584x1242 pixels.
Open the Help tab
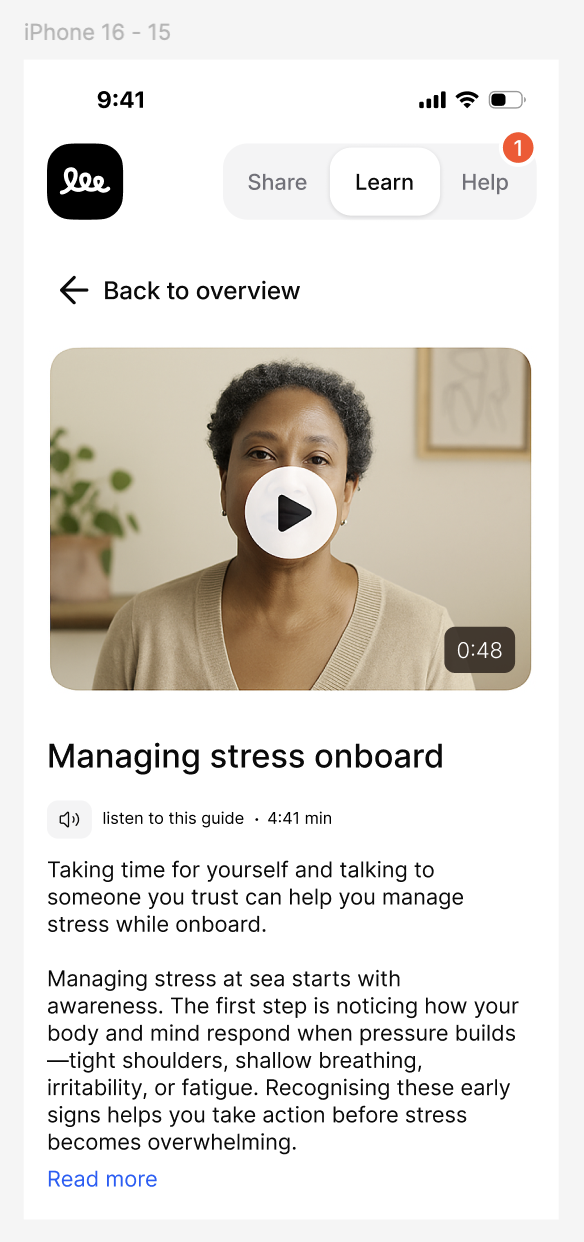click(485, 182)
